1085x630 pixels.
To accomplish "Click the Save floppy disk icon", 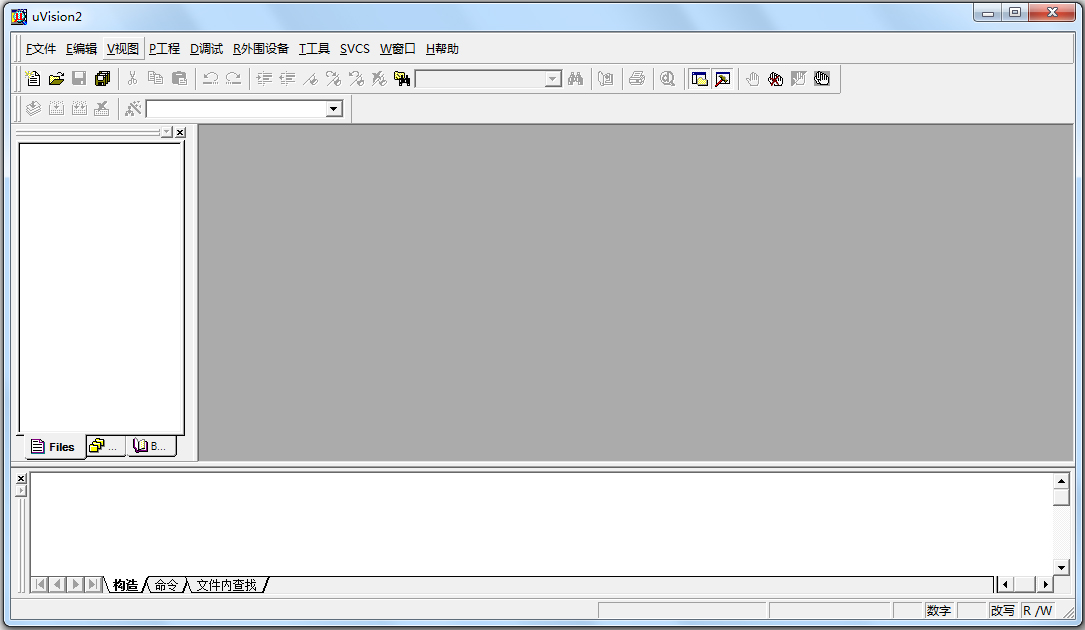I will pos(79,79).
